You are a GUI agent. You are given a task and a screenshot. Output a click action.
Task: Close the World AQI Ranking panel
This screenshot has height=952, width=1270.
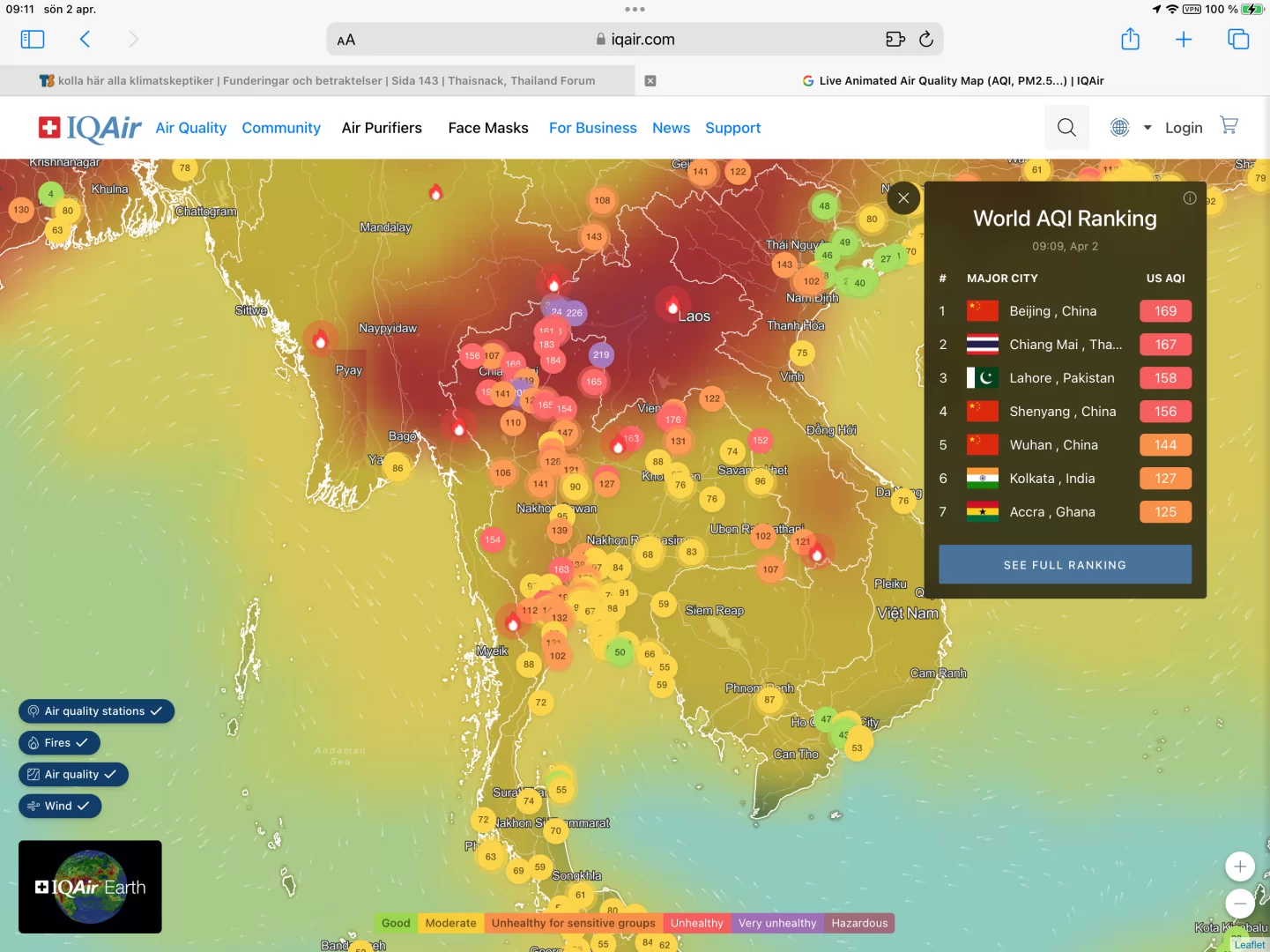click(x=903, y=198)
